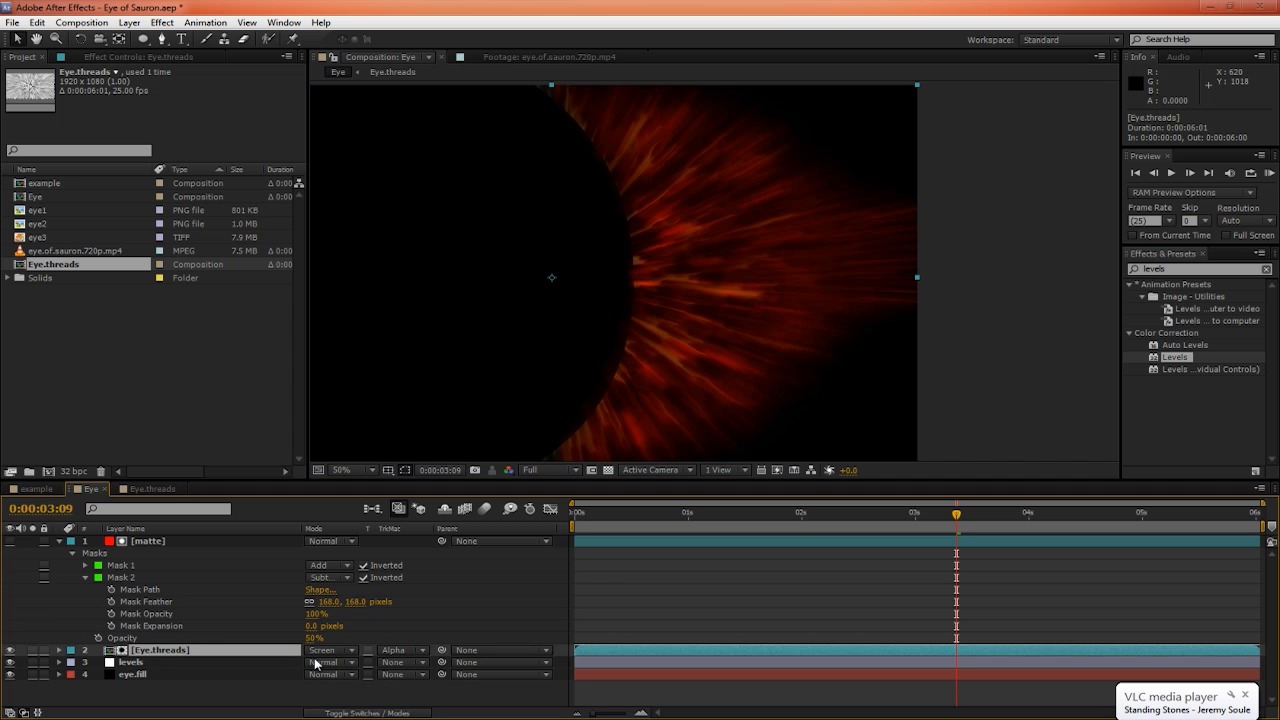
Task: Enable From Current Time checkbox
Action: pos(1133,235)
